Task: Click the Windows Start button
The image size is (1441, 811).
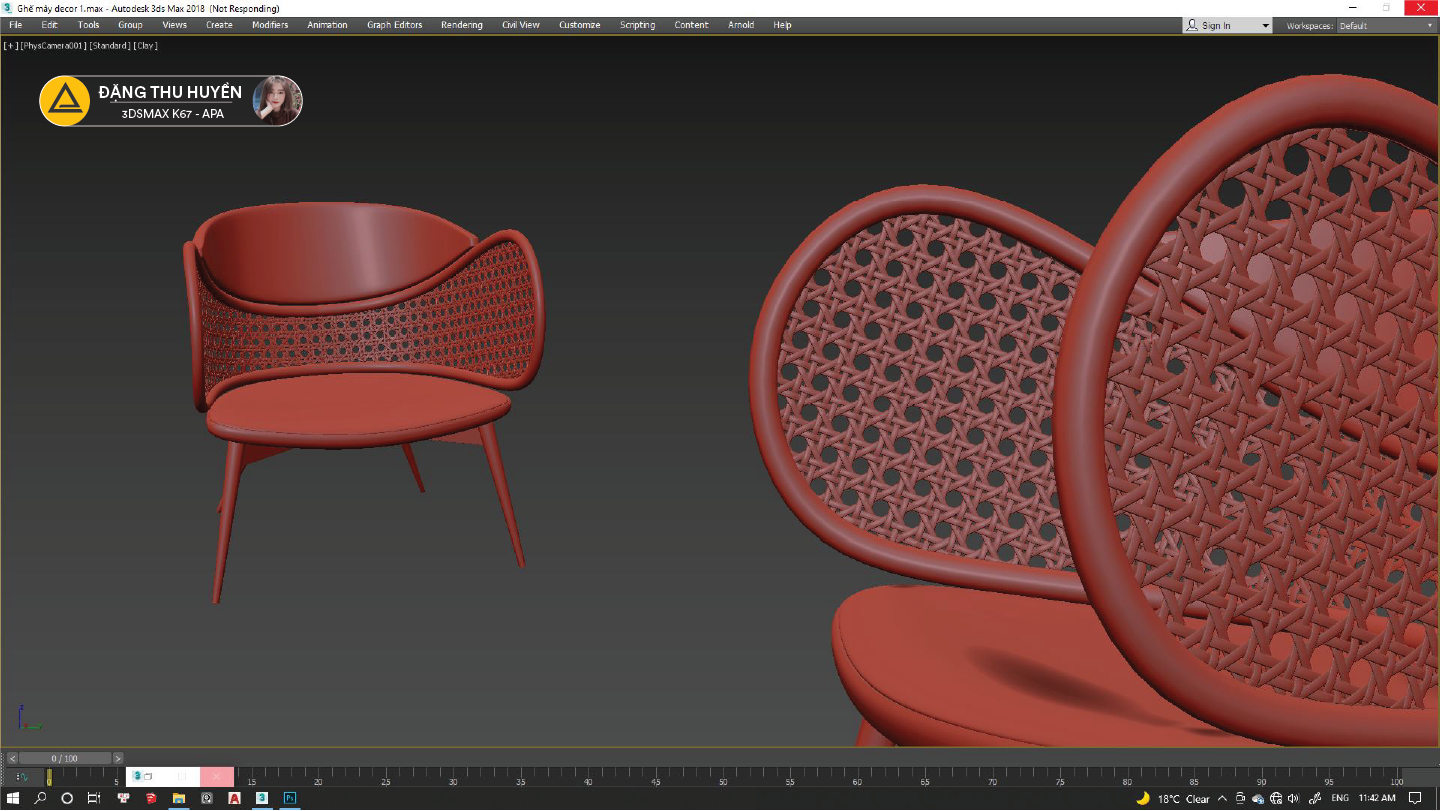Action: [x=13, y=798]
